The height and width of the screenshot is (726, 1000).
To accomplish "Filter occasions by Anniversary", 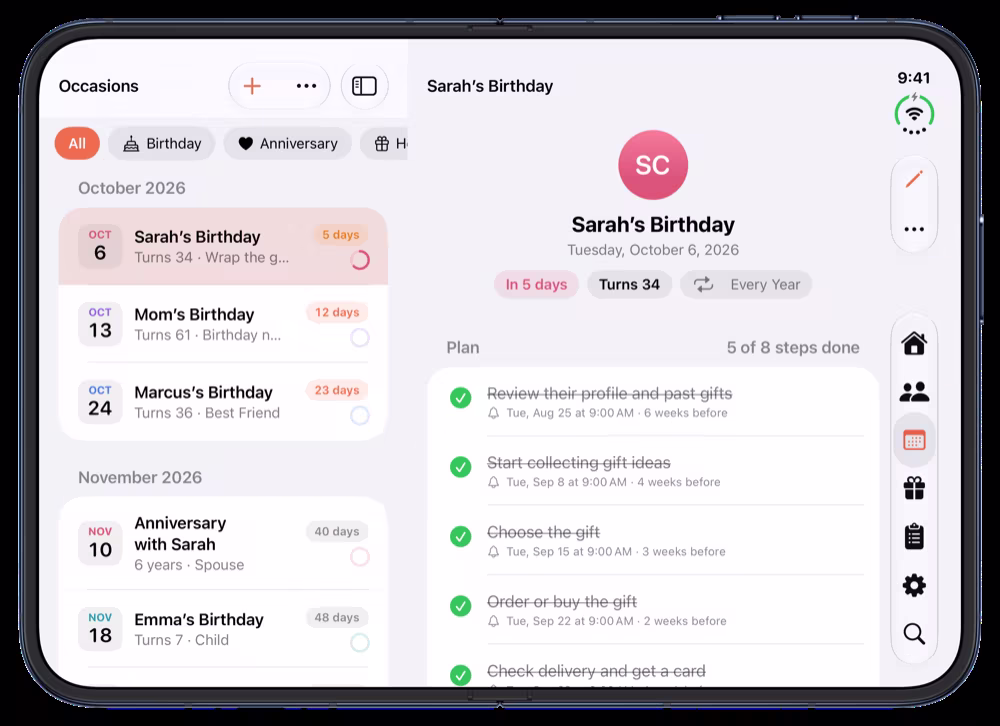I will tap(288, 144).
